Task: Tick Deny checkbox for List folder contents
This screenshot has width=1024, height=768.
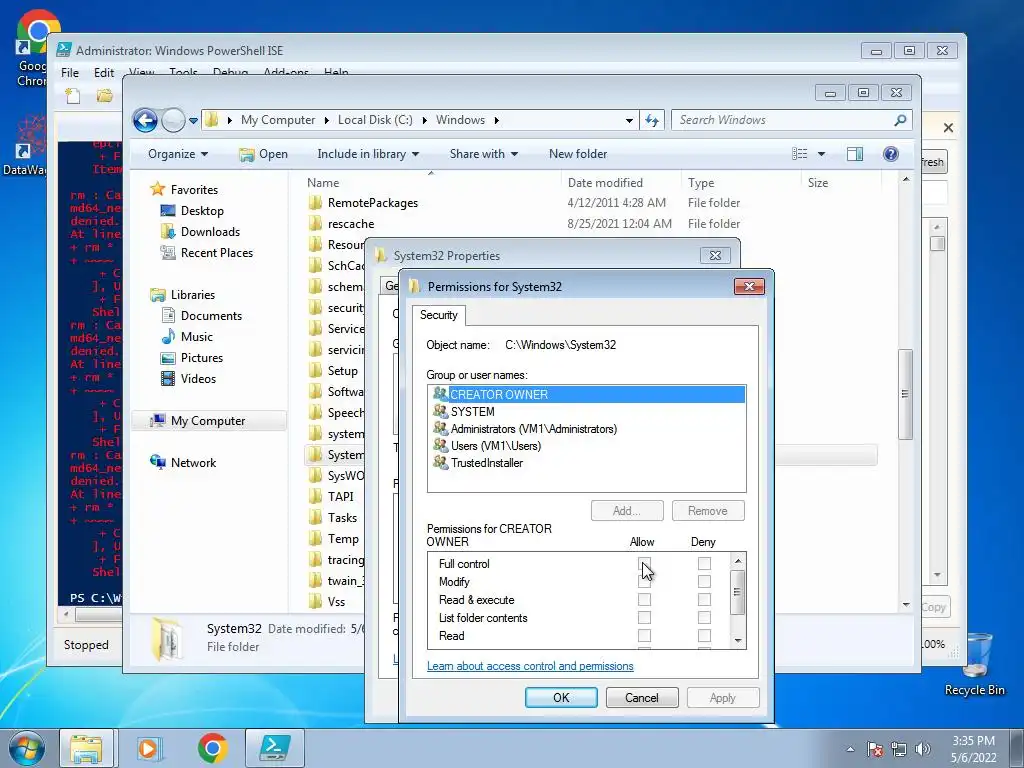Action: 704,617
